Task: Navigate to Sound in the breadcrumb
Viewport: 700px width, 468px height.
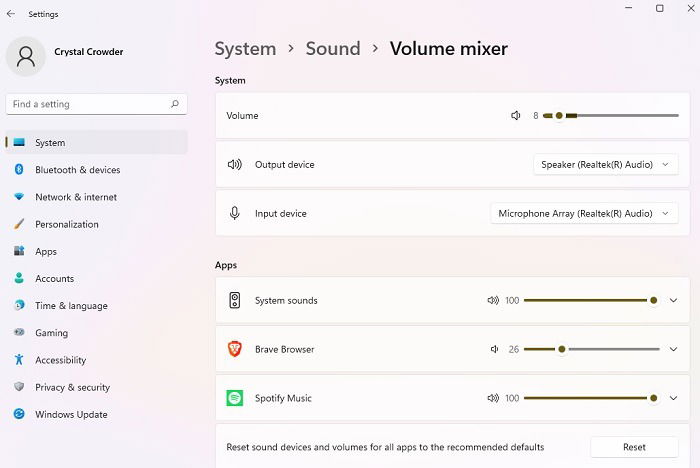Action: tap(333, 49)
